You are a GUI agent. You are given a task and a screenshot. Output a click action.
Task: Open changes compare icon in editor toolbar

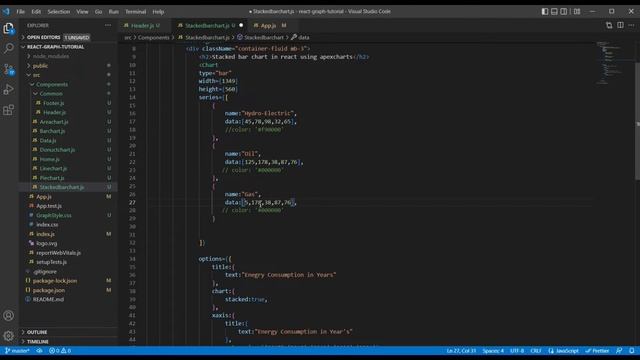[x=609, y=25]
